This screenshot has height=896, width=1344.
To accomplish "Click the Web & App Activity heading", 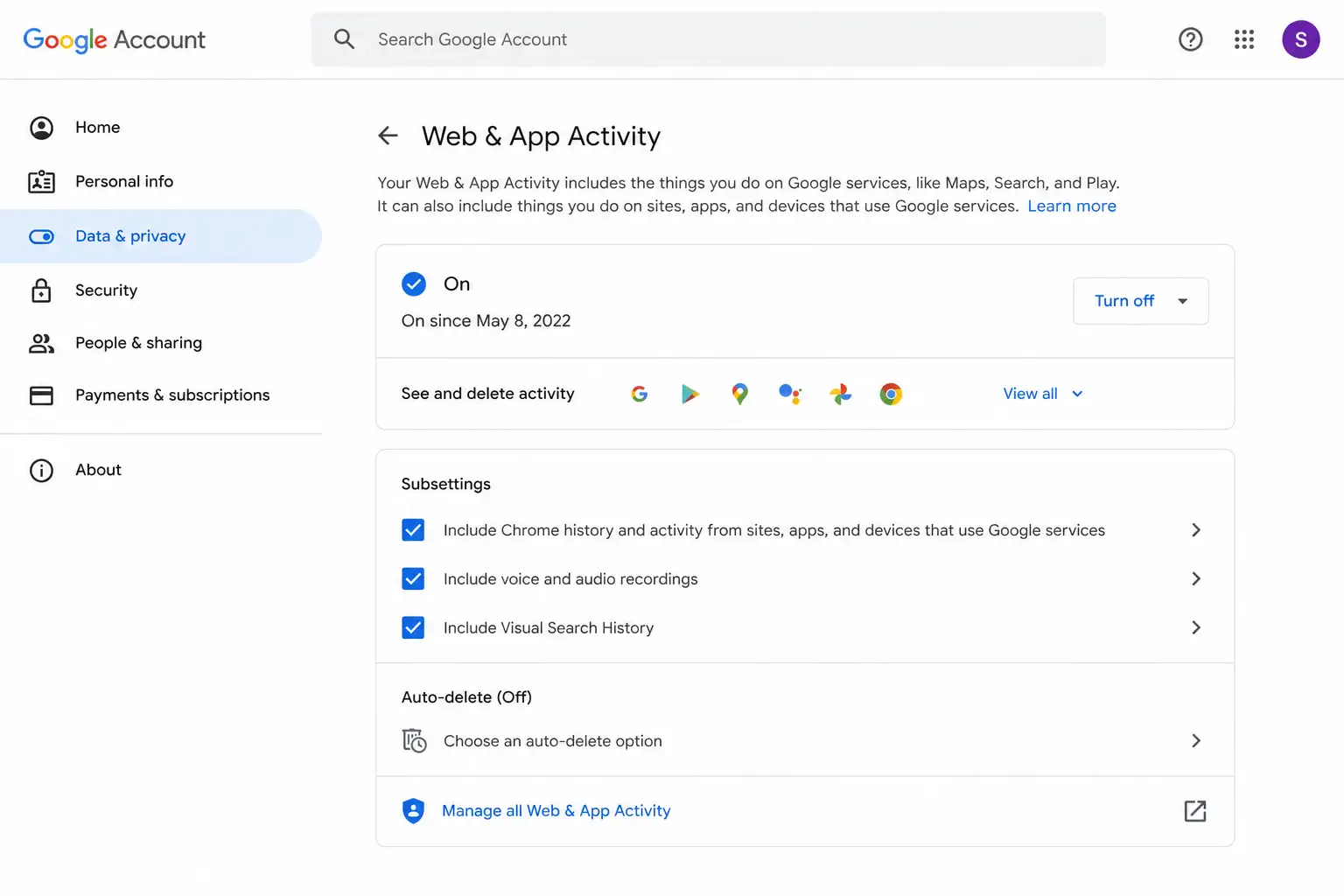I will tap(541, 136).
